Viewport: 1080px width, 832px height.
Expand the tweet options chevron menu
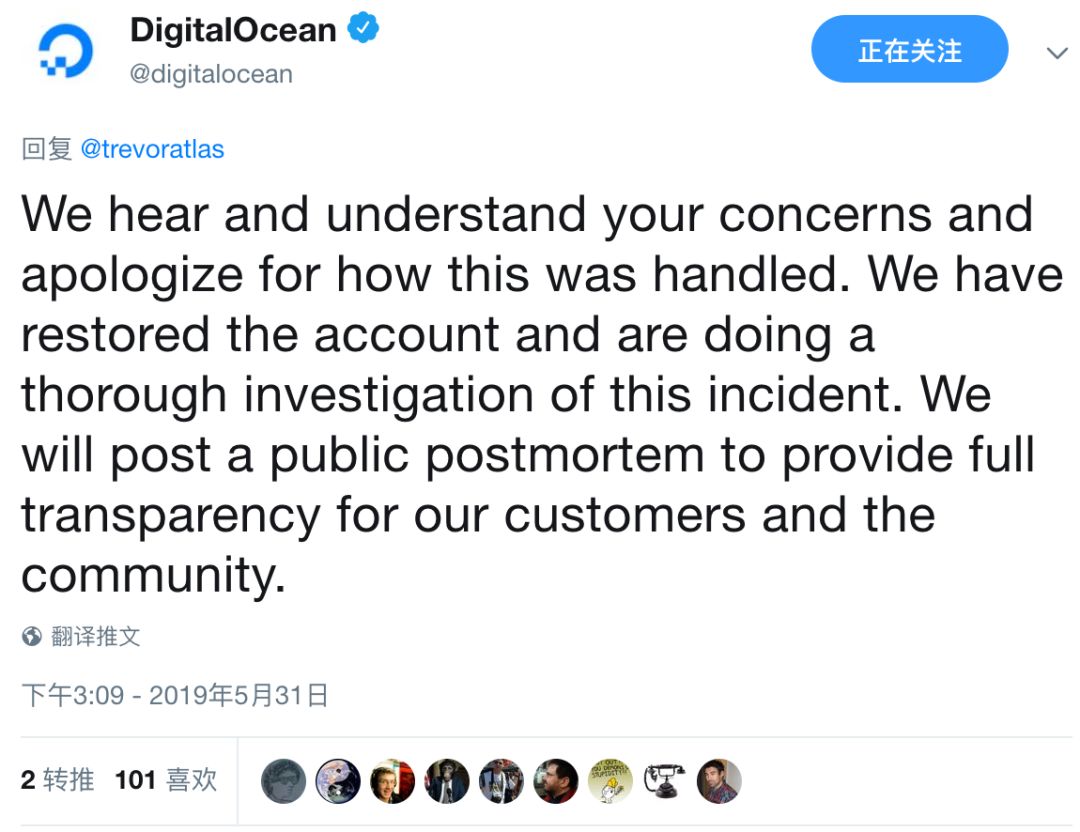(1056, 53)
